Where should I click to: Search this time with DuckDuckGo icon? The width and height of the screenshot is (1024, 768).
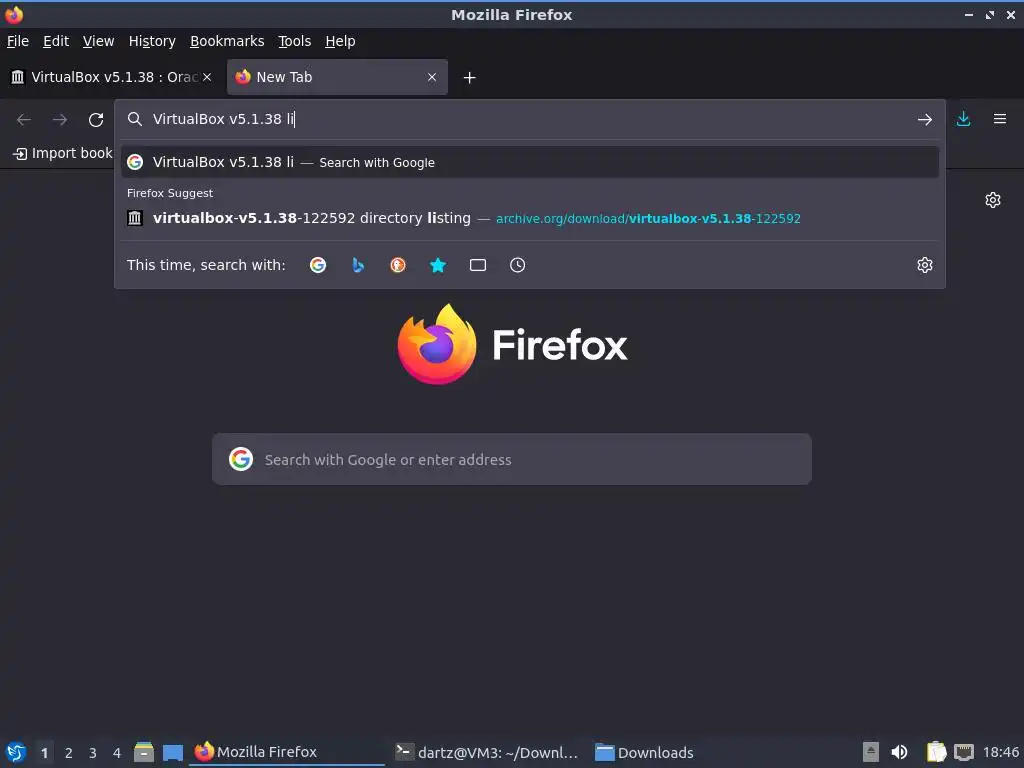398,265
